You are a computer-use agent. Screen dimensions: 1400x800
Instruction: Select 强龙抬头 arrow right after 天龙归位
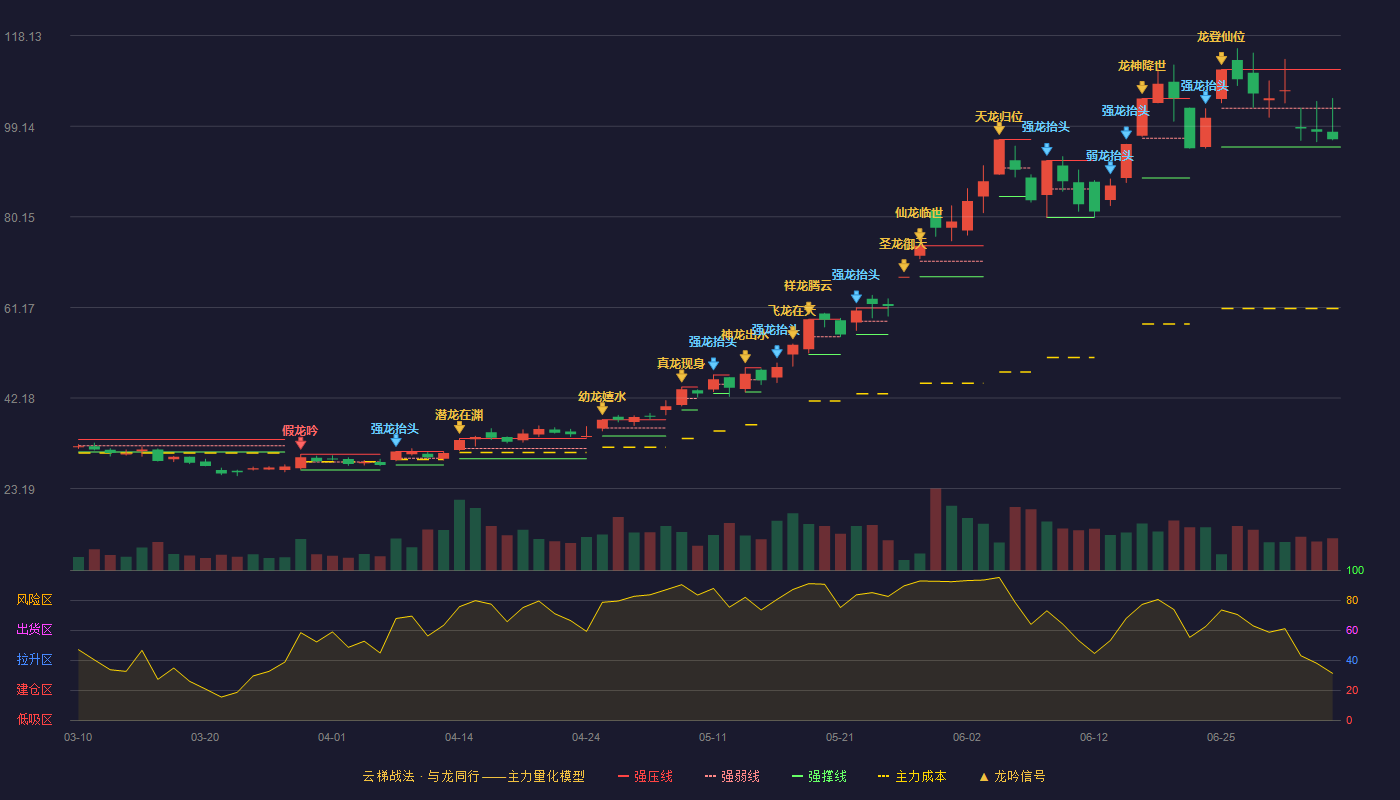[x=1046, y=150]
